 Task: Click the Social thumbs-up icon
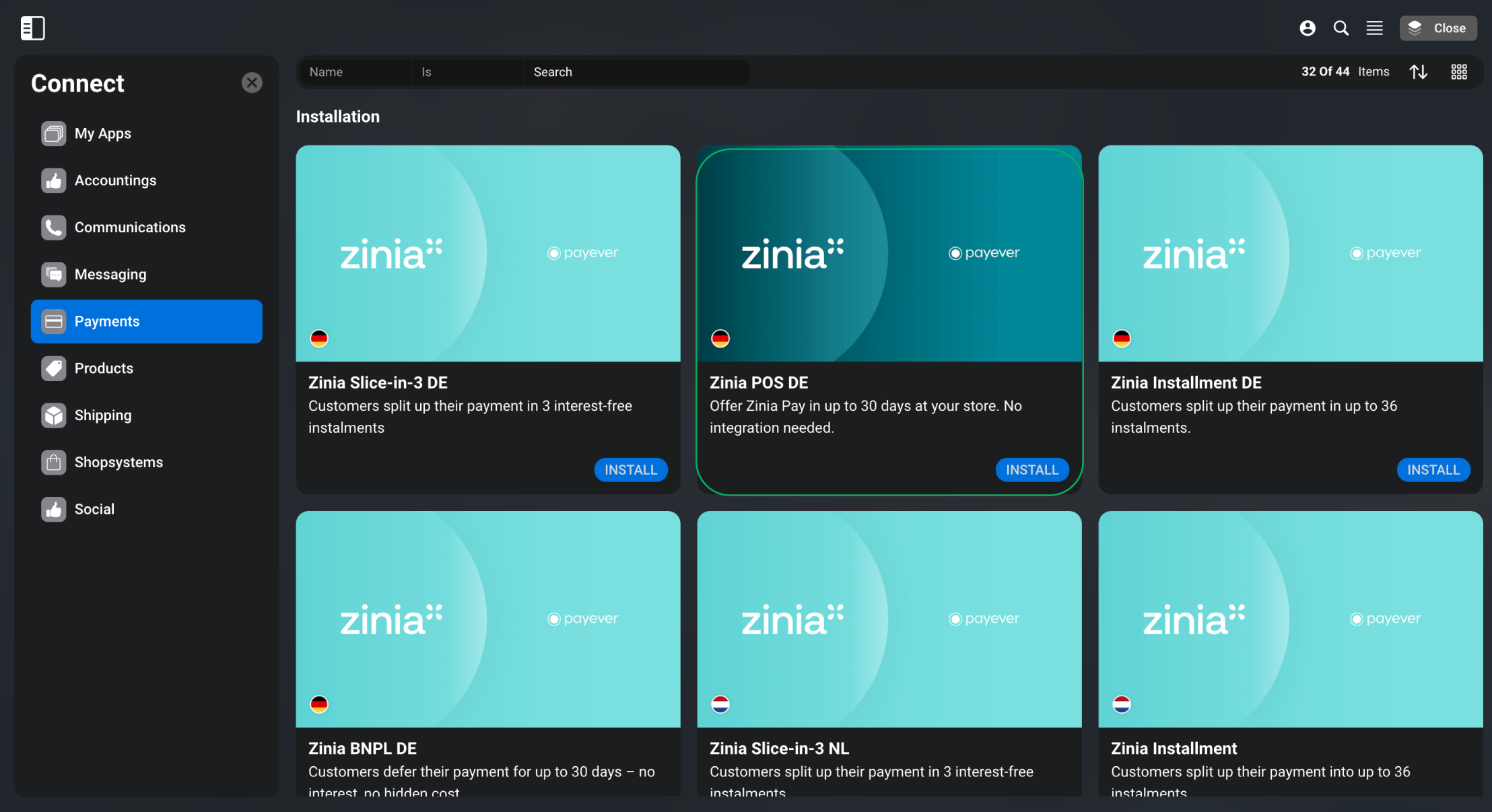pyautogui.click(x=54, y=510)
